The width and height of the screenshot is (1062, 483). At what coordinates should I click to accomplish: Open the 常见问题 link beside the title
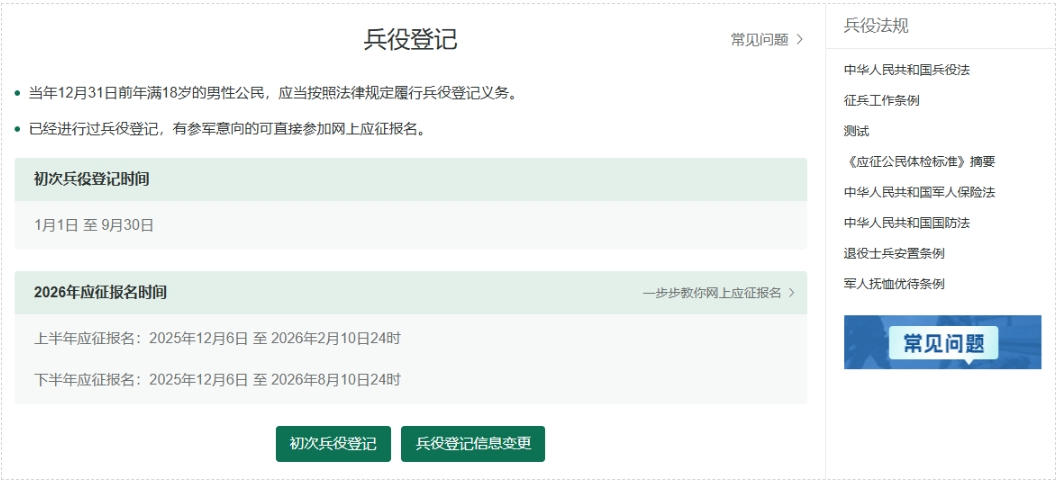coord(759,40)
